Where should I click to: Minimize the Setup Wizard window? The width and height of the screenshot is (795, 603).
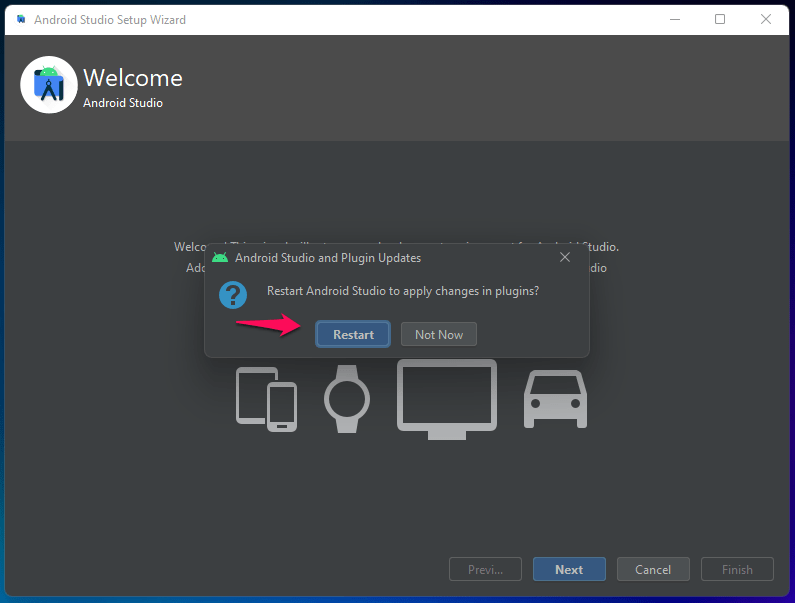pyautogui.click(x=675, y=19)
